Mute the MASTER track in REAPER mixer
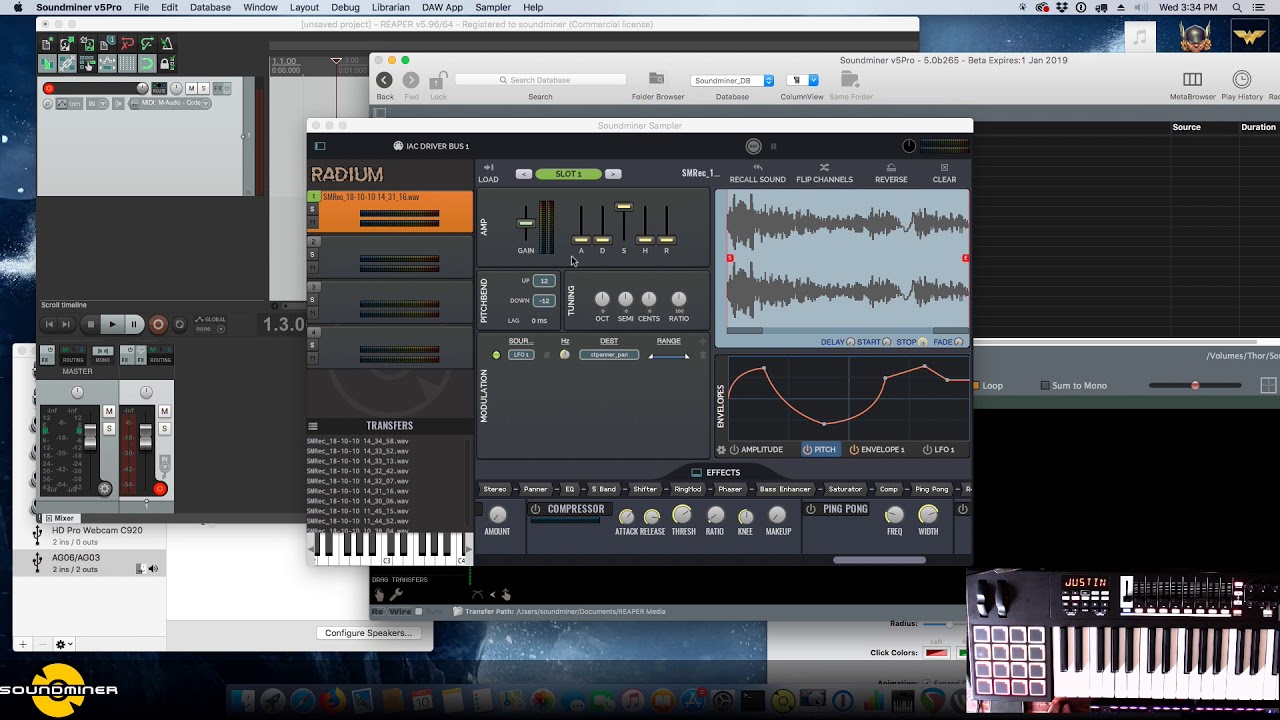Viewport: 1280px width, 720px height. click(109, 411)
